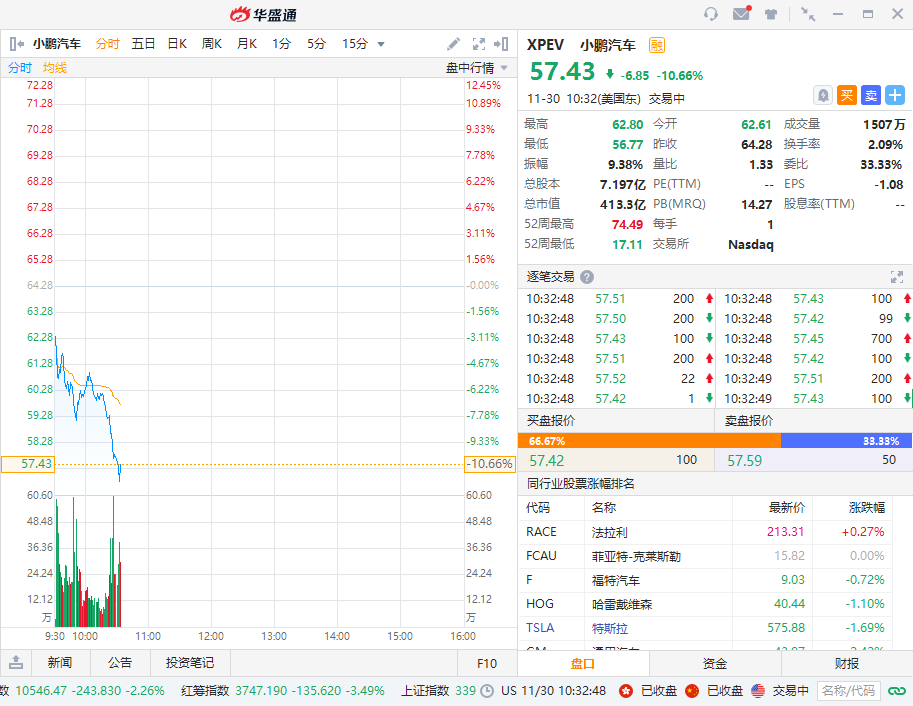Open help for 逐笔交易
This screenshot has width=913, height=706.
pos(587,277)
